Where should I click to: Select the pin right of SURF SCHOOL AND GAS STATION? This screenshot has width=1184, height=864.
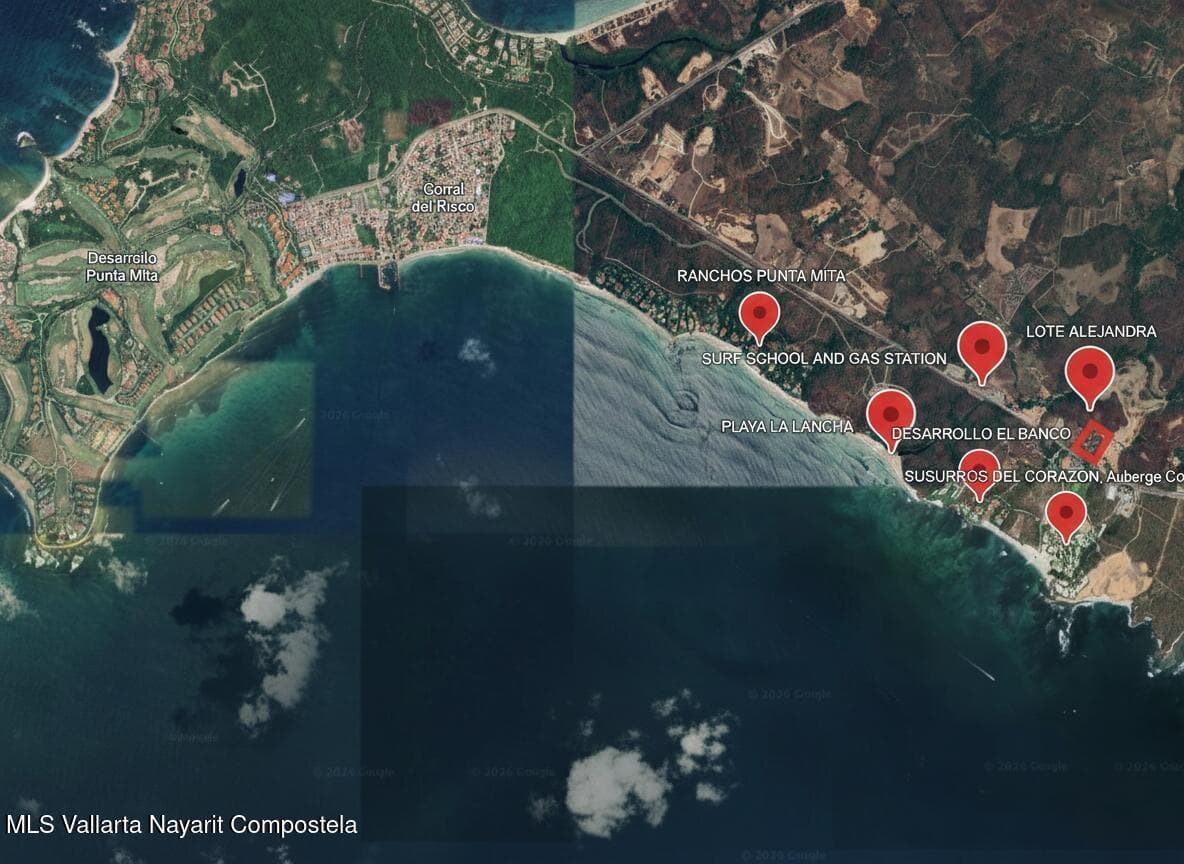pyautogui.click(x=982, y=352)
